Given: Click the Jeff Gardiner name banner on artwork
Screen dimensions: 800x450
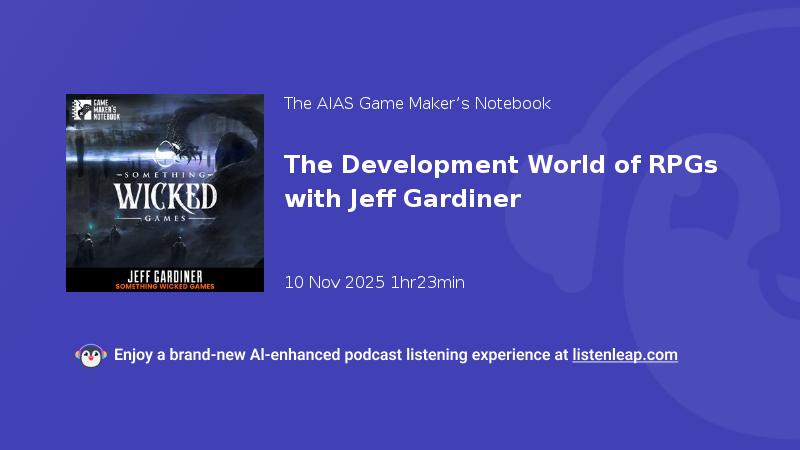Looking at the screenshot, I should click(165, 280).
